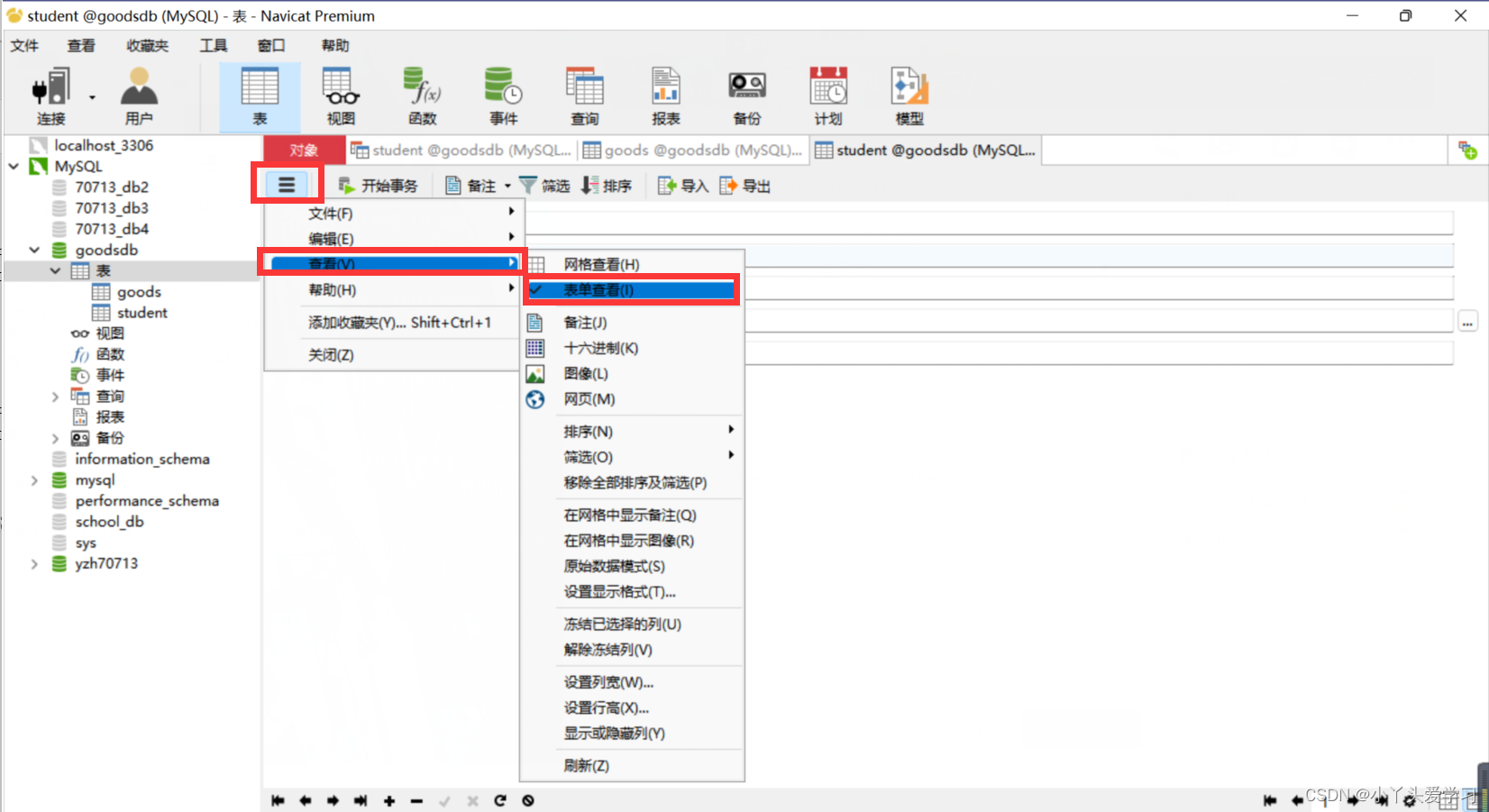Image resolution: width=1489 pixels, height=812 pixels.
Task: Go to next record arrow in bottom bar
Action: click(333, 800)
